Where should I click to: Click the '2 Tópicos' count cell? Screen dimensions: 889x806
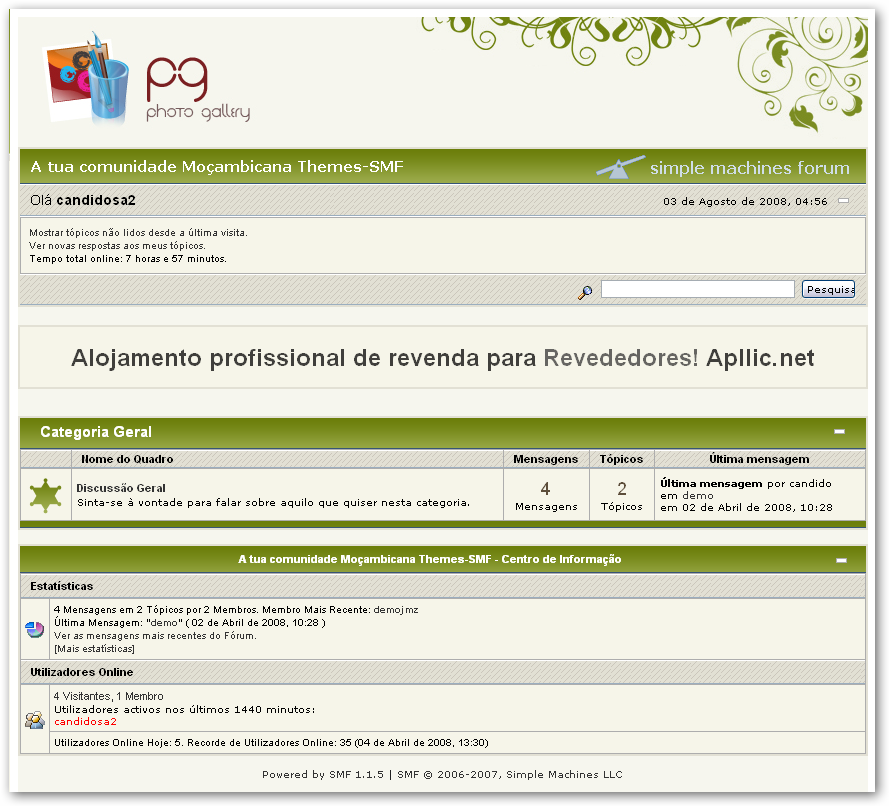tap(622, 495)
